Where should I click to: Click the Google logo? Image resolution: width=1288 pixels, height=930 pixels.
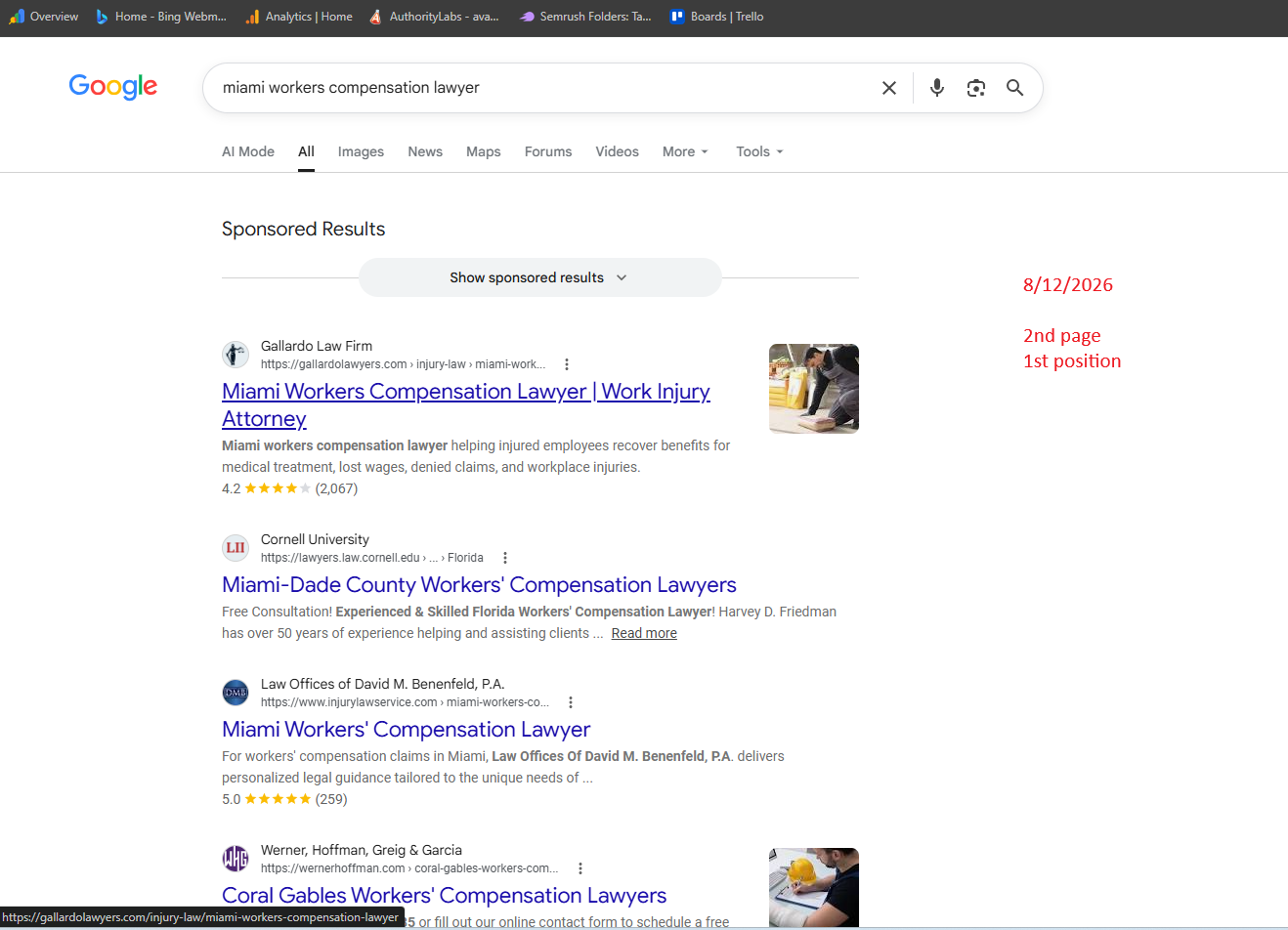click(113, 87)
